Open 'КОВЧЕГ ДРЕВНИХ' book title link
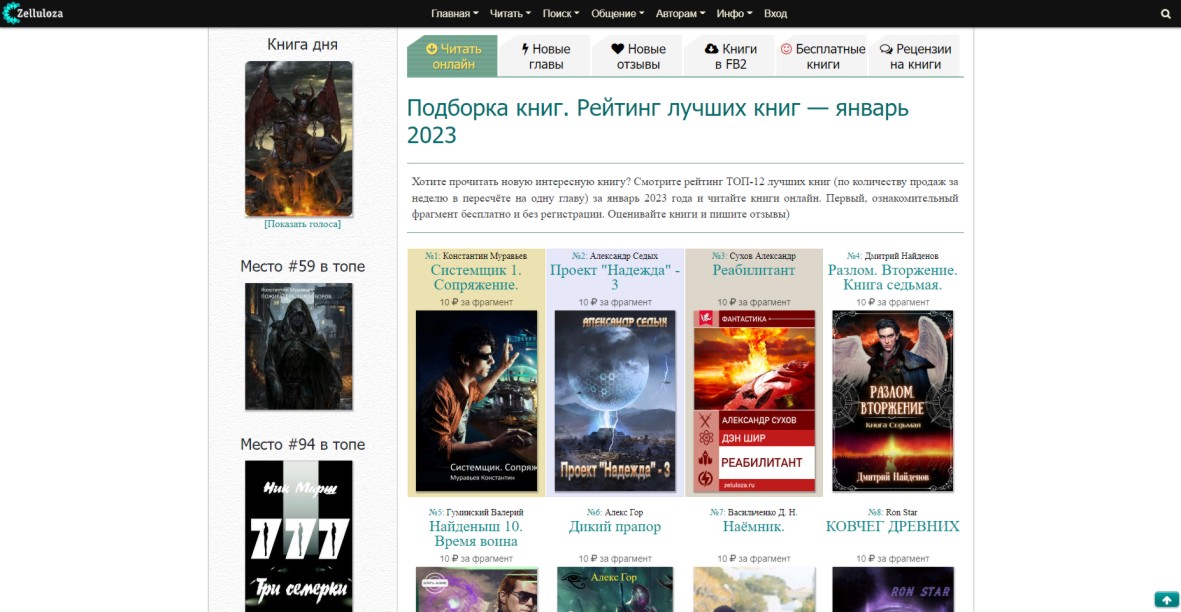 click(x=892, y=526)
